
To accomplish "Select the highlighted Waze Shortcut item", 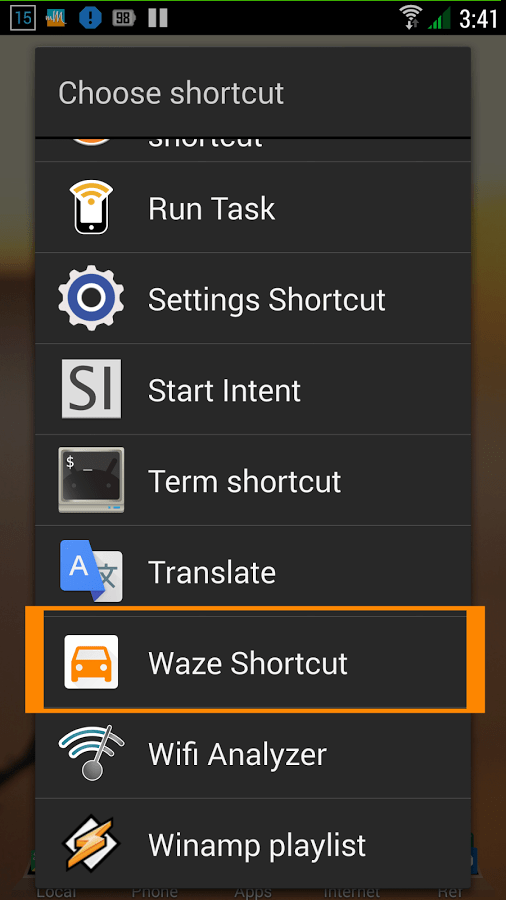I will [253, 661].
